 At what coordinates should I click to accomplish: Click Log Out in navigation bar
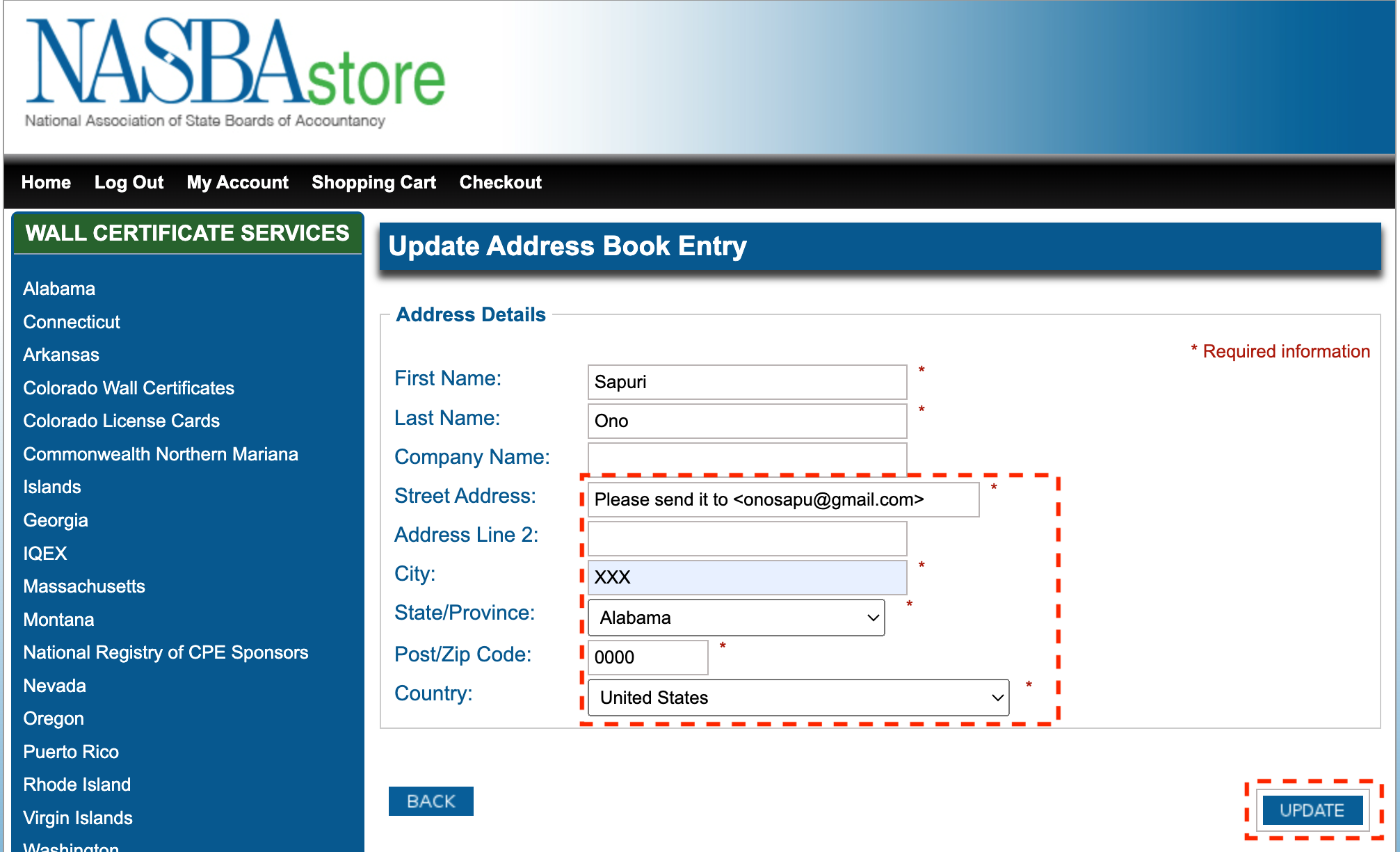129,182
